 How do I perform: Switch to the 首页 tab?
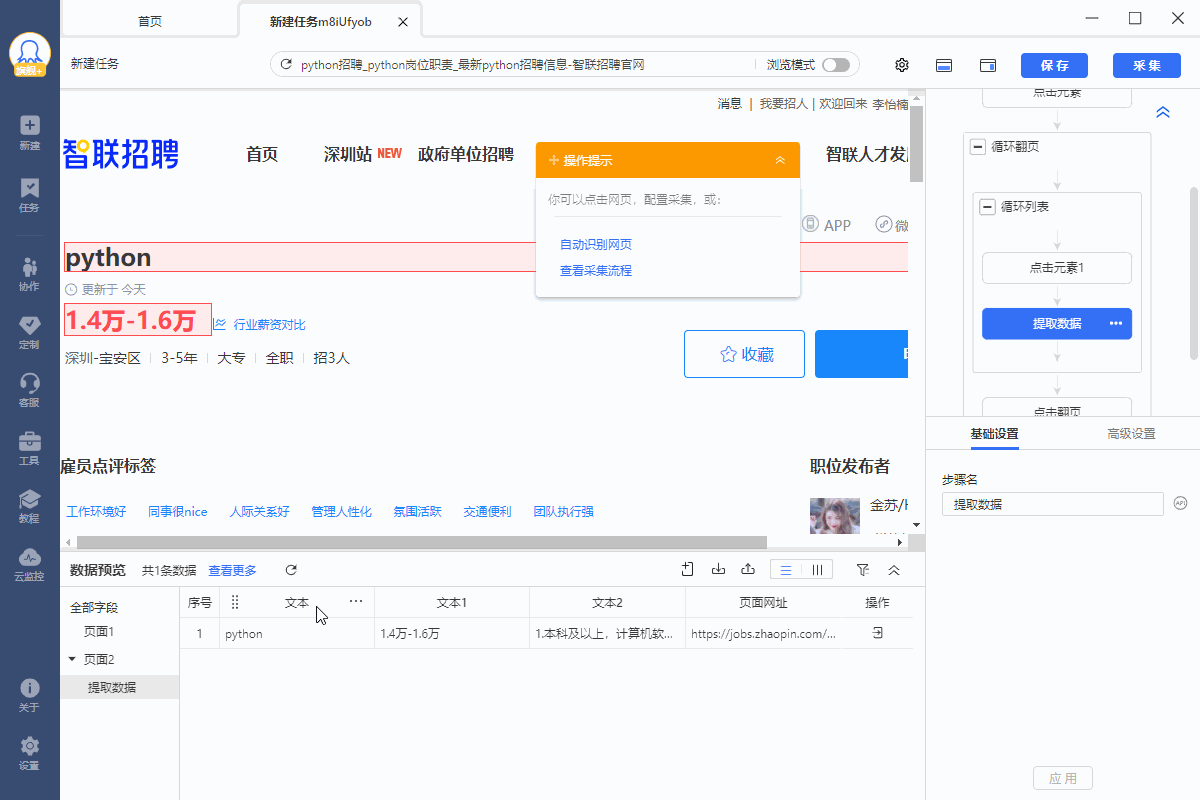click(x=150, y=21)
